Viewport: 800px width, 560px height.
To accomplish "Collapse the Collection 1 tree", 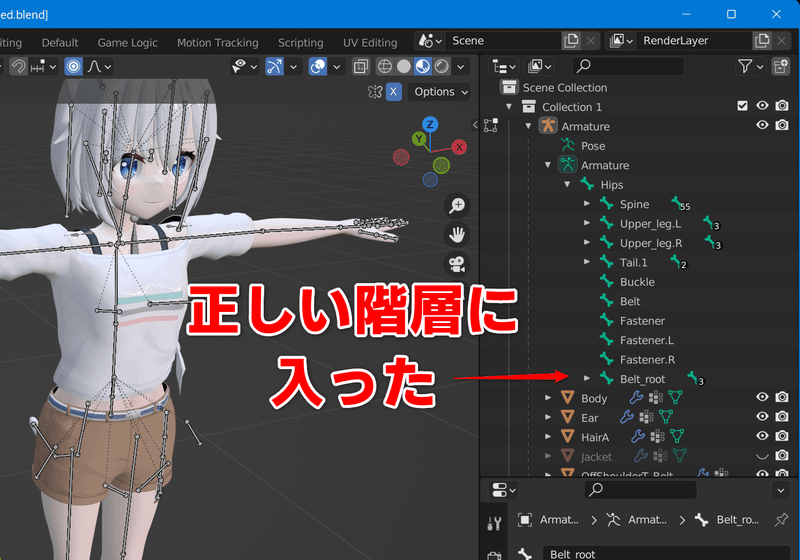I will point(509,107).
